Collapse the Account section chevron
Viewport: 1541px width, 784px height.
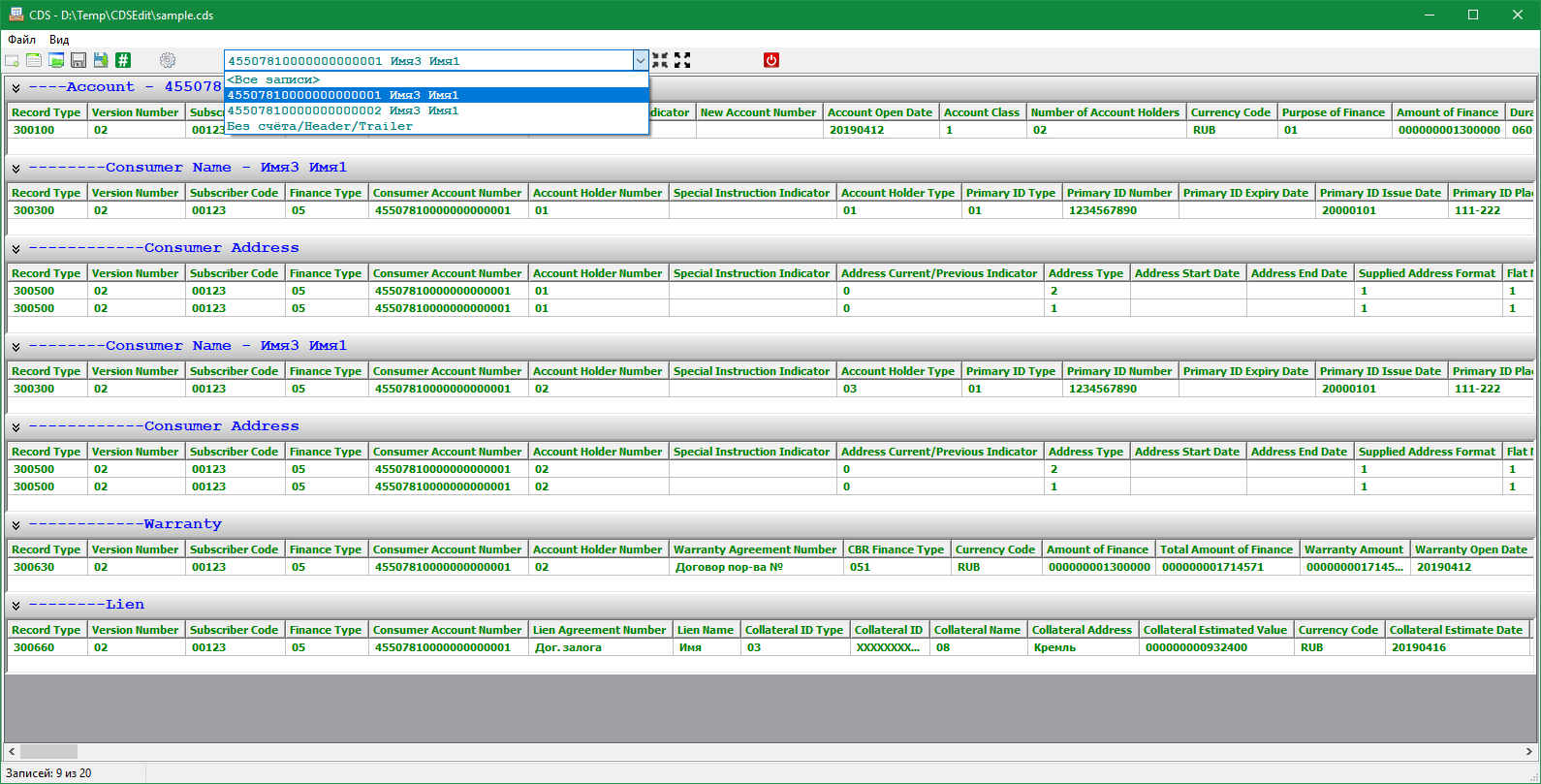(16, 87)
